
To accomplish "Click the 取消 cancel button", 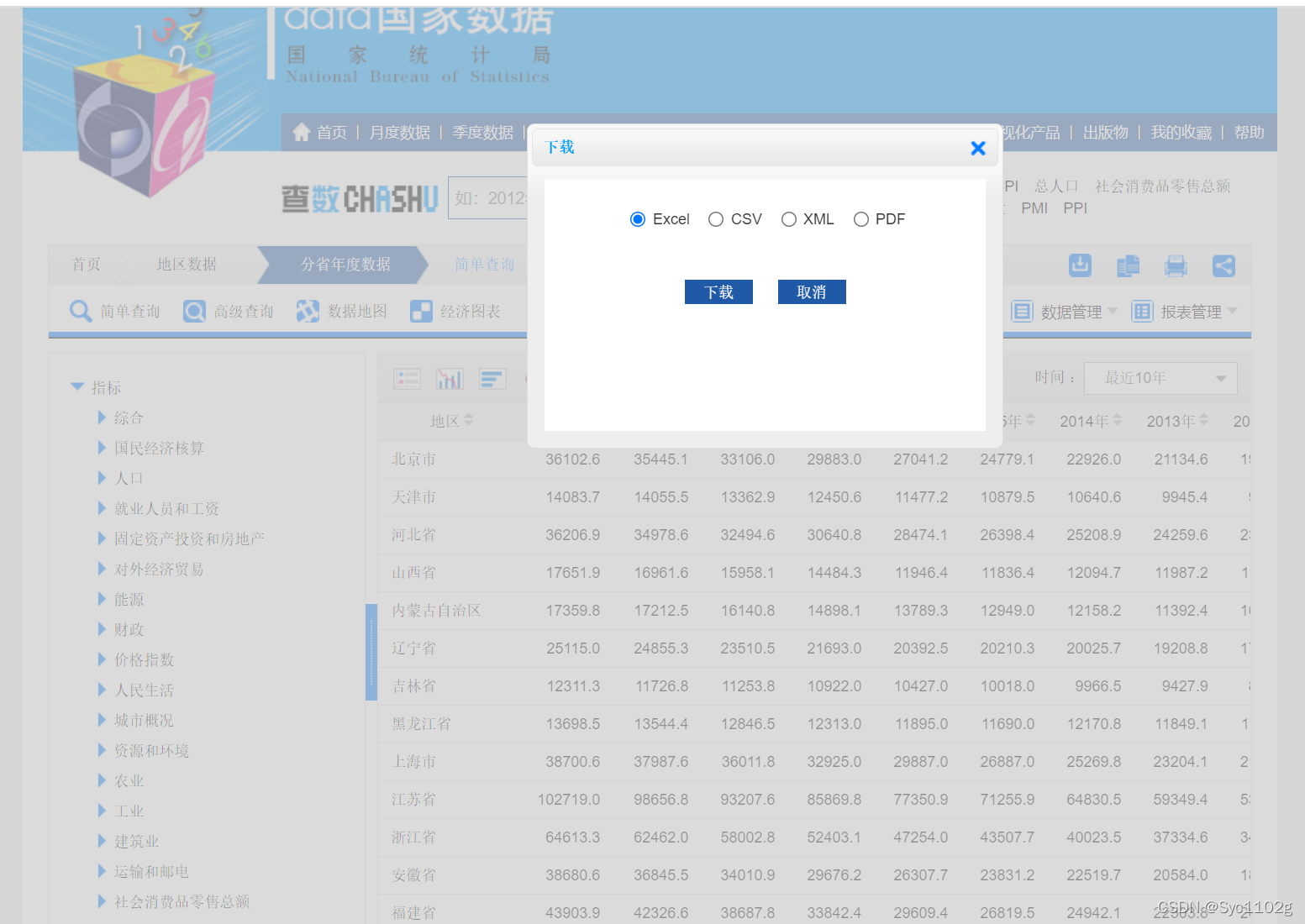I will click(x=812, y=291).
